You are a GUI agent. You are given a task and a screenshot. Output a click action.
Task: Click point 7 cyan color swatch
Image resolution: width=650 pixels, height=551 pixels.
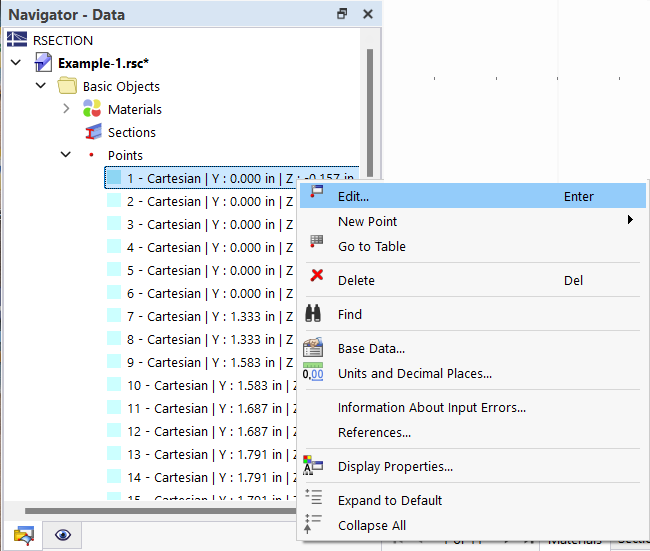114,315
